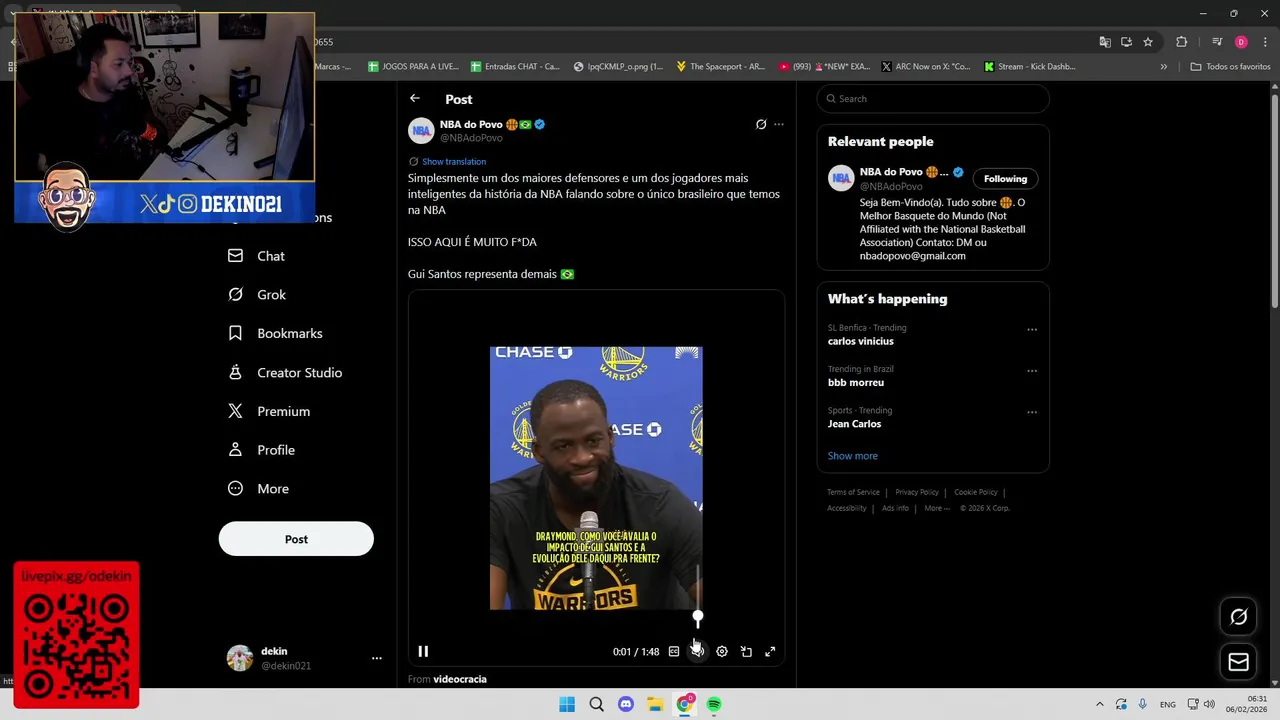The height and width of the screenshot is (720, 1280).
Task: Go to Bookmarks in the sidebar
Action: coord(275,333)
